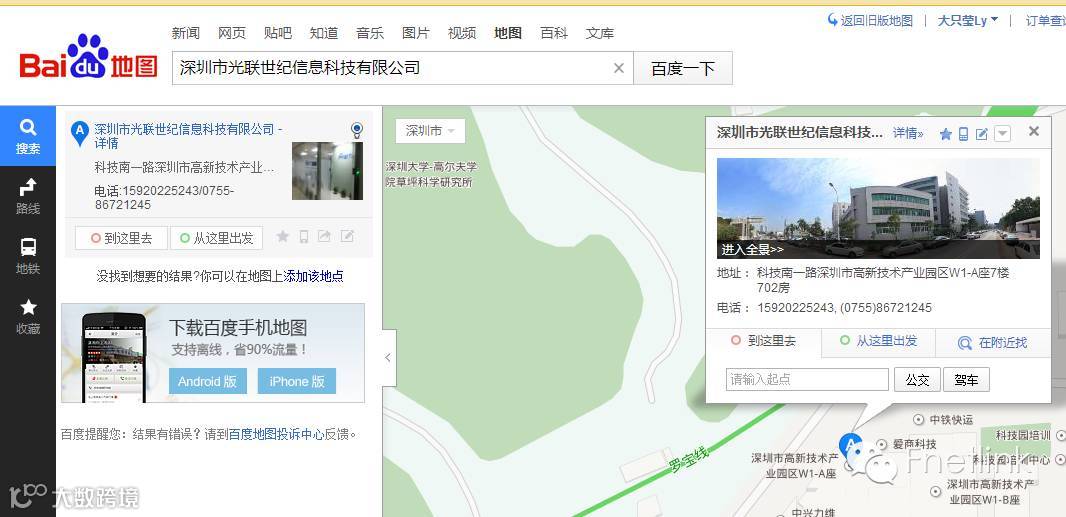Click the phone mockup in download banner
This screenshot has height=517, width=1066.
pos(114,358)
